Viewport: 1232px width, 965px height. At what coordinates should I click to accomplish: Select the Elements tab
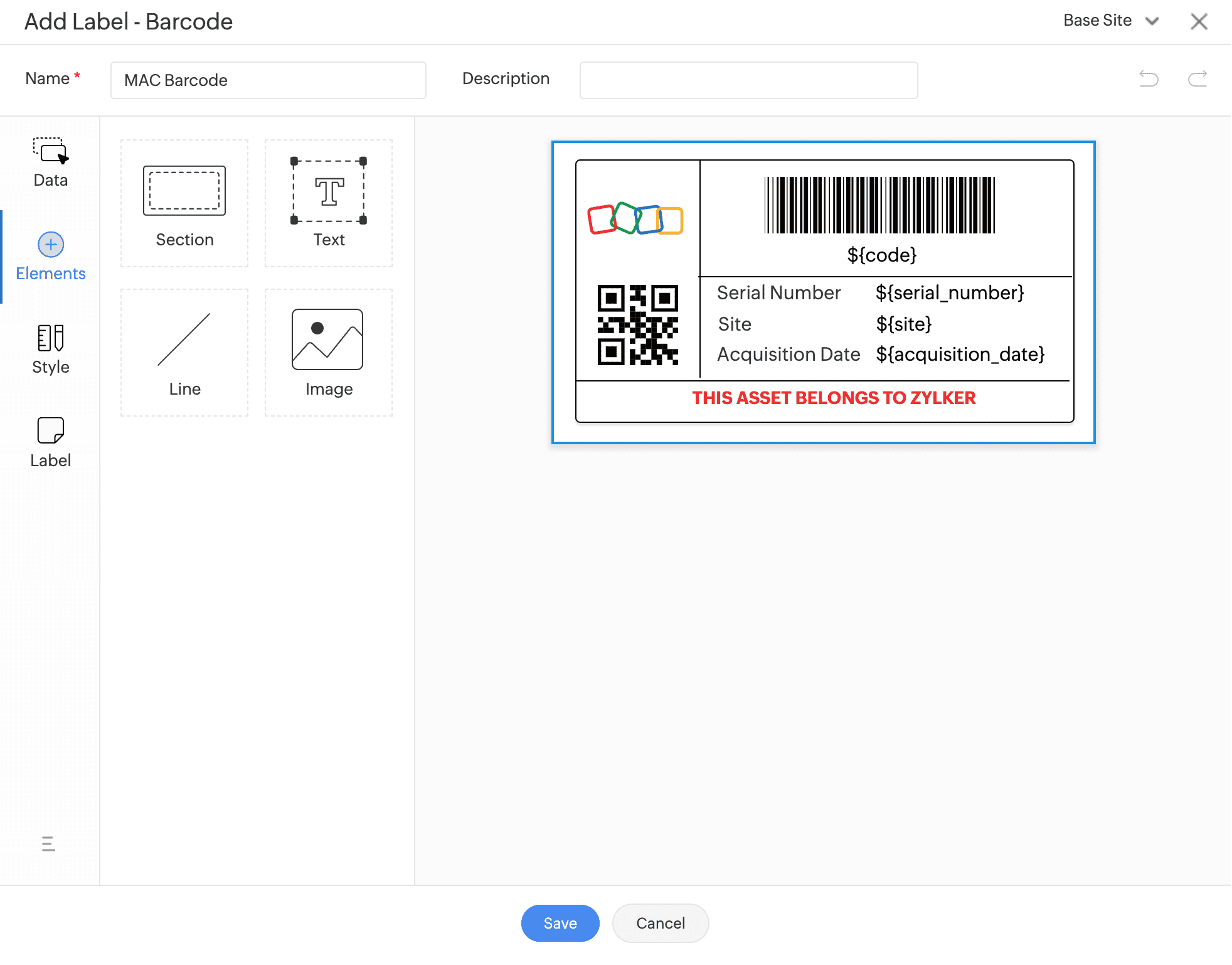(50, 257)
